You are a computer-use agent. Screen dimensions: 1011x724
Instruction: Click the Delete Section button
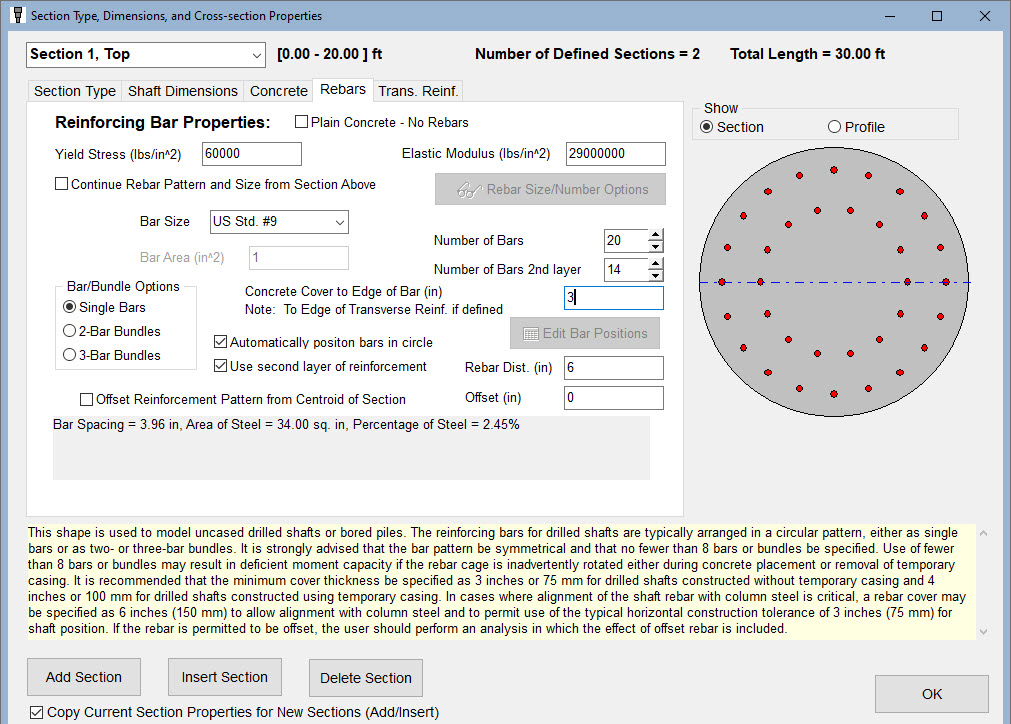click(x=366, y=678)
